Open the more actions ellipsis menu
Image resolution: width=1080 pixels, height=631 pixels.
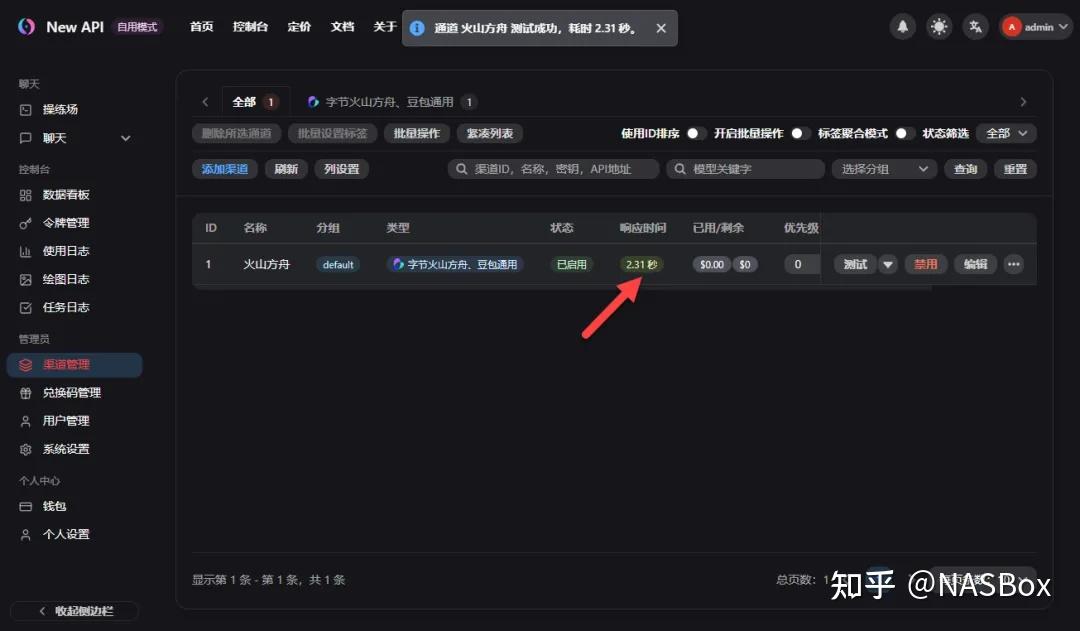point(1013,265)
